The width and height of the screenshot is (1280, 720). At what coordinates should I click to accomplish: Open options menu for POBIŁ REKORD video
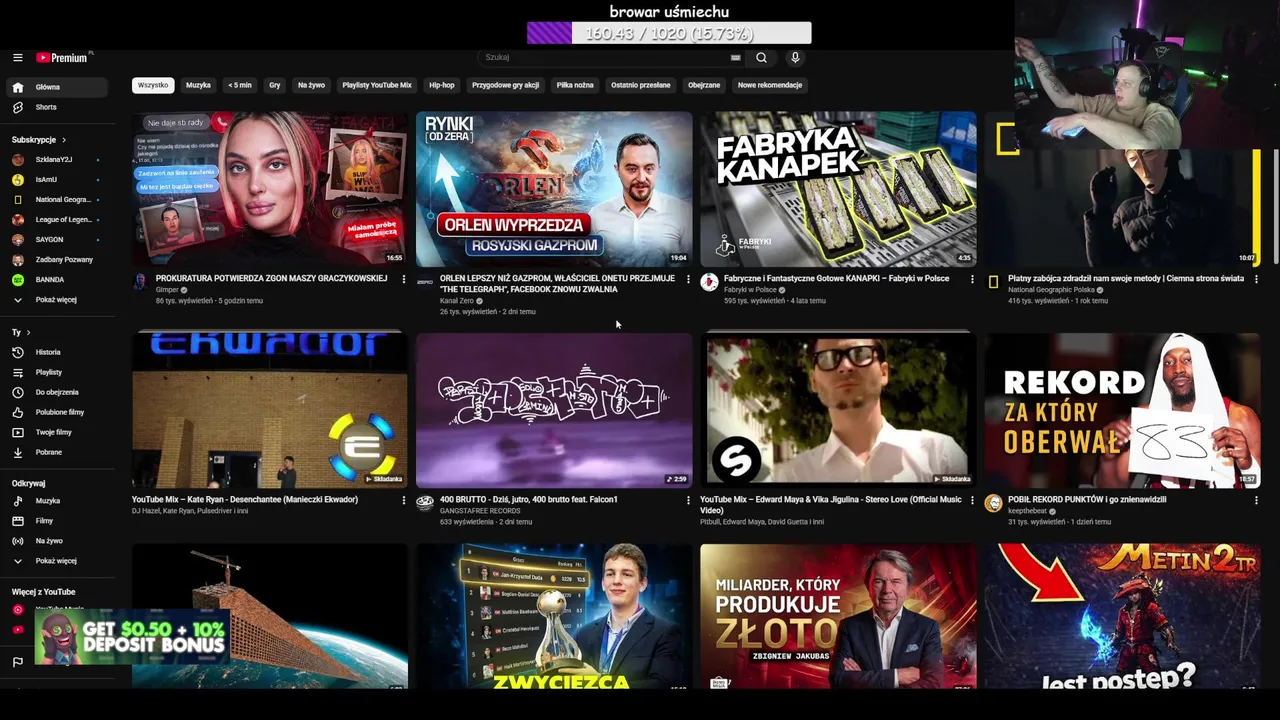click(1256, 500)
